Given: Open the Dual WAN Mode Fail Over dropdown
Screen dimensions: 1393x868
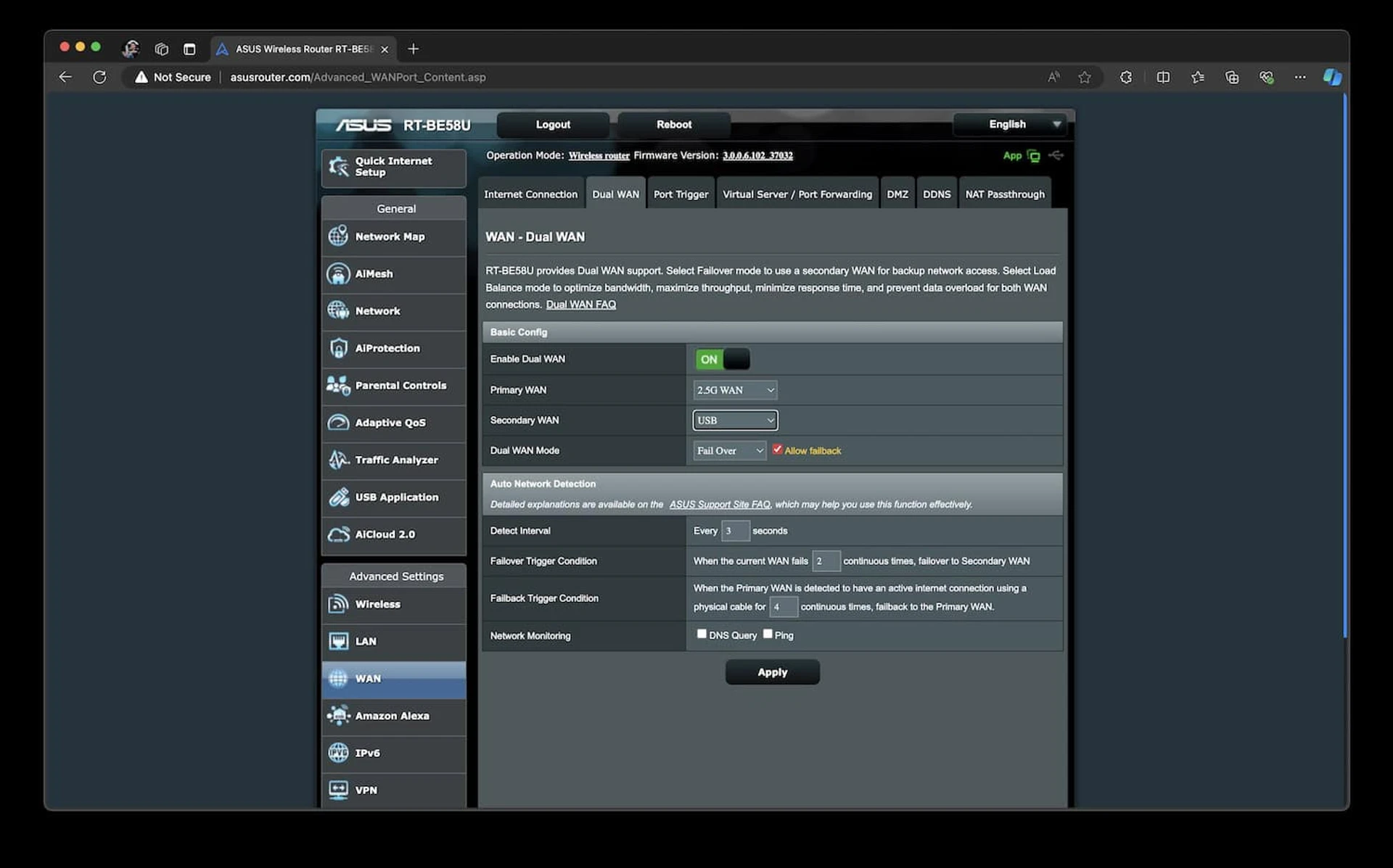Looking at the screenshot, I should click(x=729, y=451).
